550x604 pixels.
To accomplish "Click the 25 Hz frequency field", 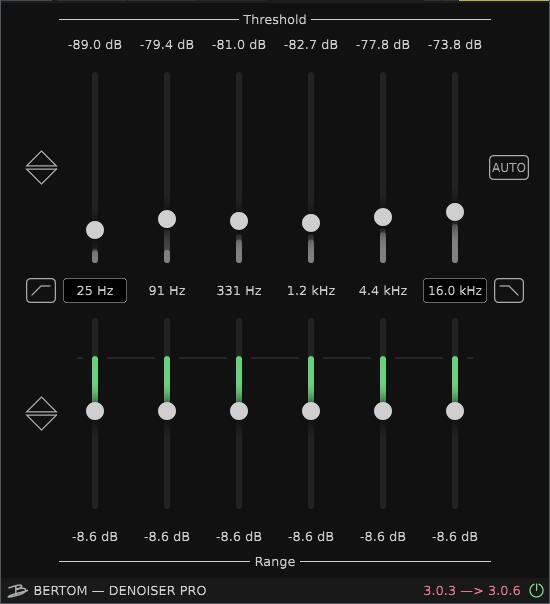I will click(x=95, y=290).
